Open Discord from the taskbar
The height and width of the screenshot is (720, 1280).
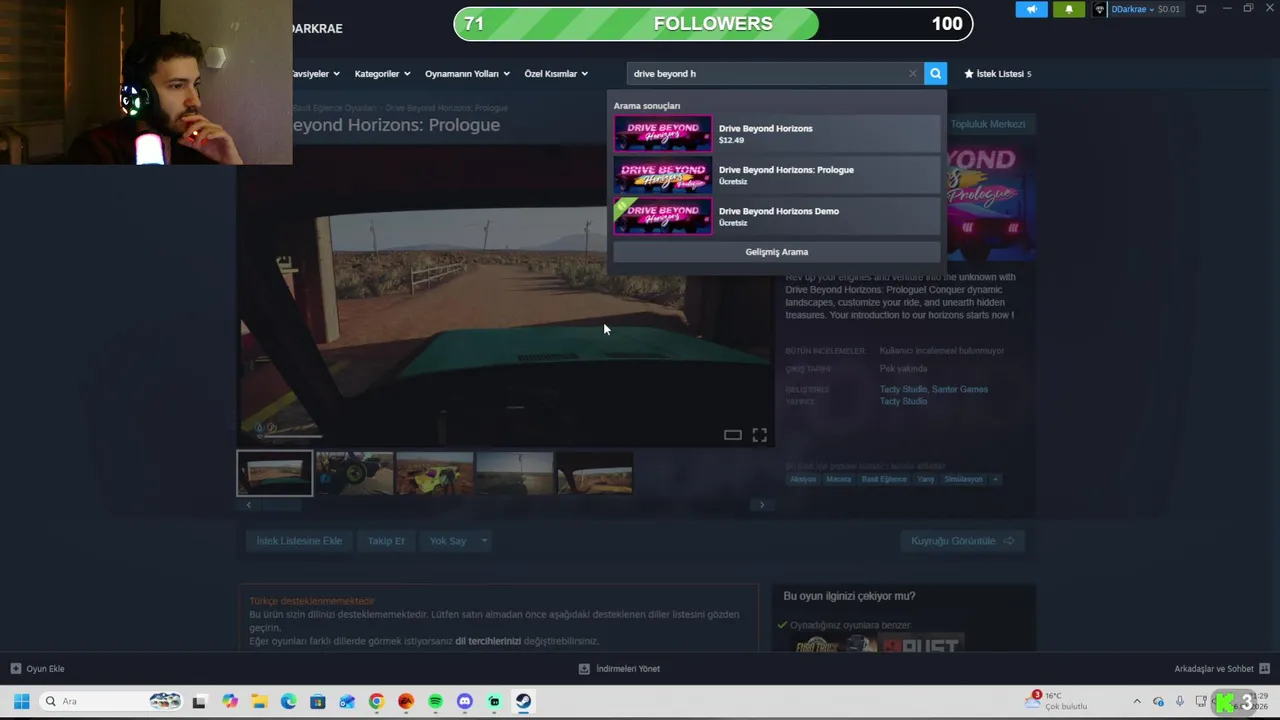(x=464, y=701)
